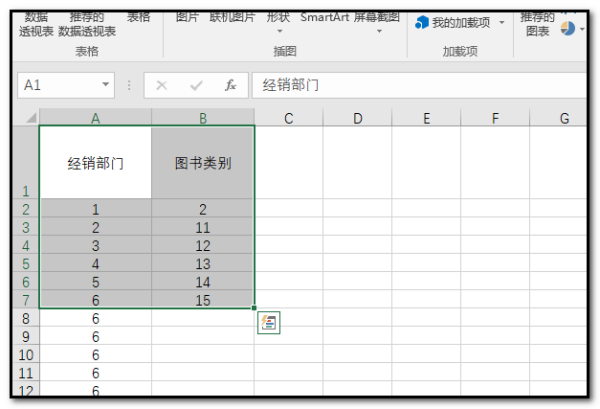The height and width of the screenshot is (409, 600).
Task: Click the Online Pictures (联机图片) button
Action: tap(232, 18)
